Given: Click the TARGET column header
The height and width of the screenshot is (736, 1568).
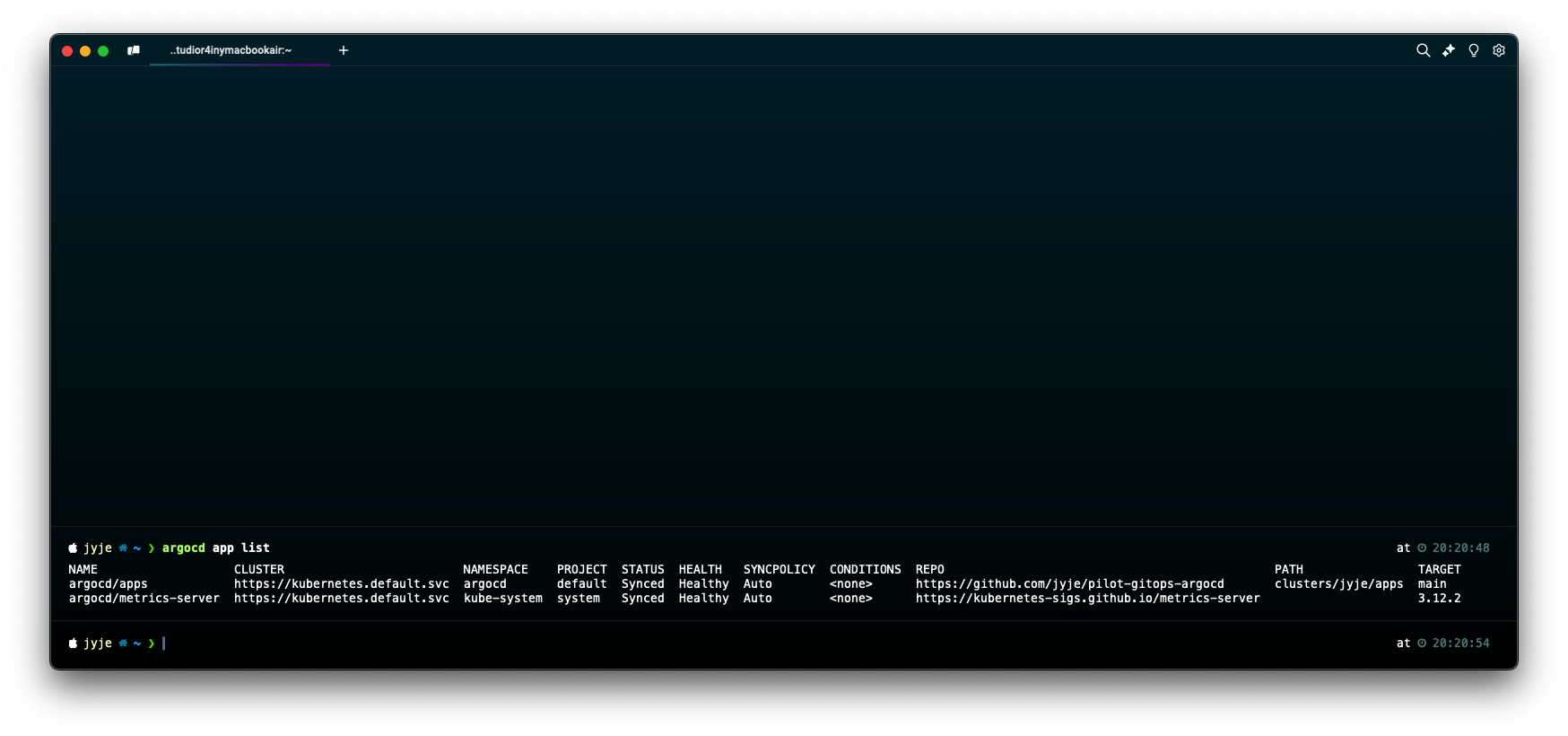Looking at the screenshot, I should [1440, 569].
